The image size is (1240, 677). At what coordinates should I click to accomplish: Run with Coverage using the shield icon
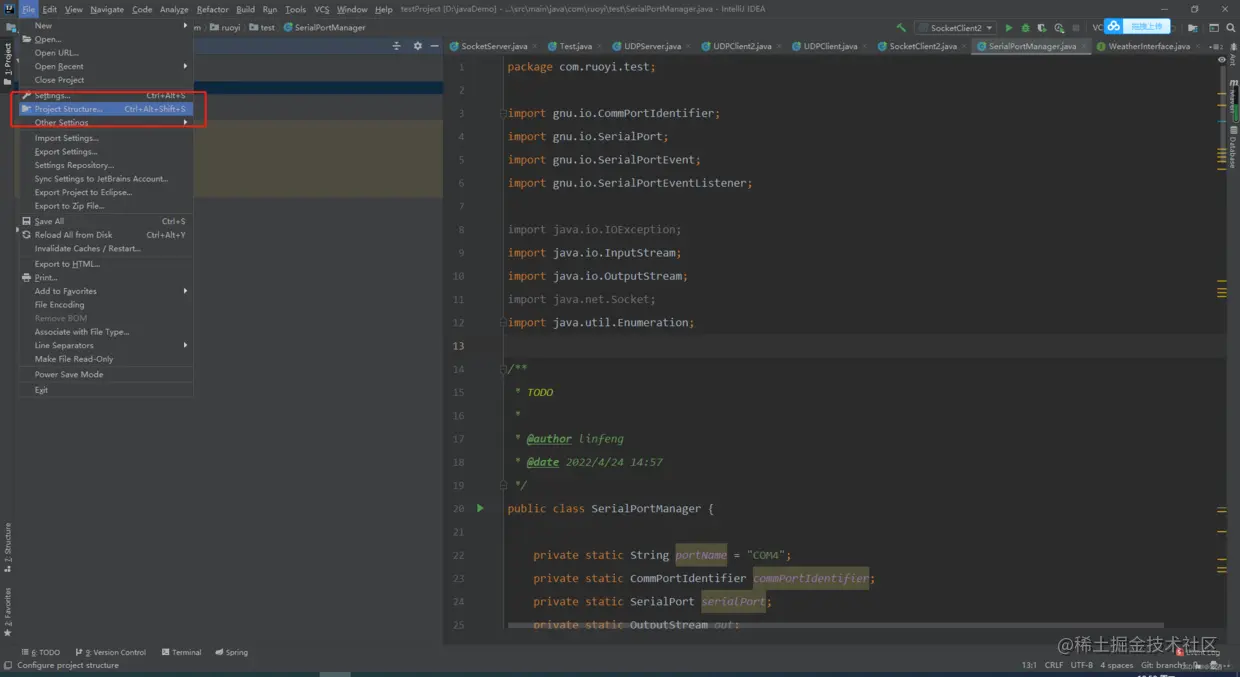[1042, 28]
